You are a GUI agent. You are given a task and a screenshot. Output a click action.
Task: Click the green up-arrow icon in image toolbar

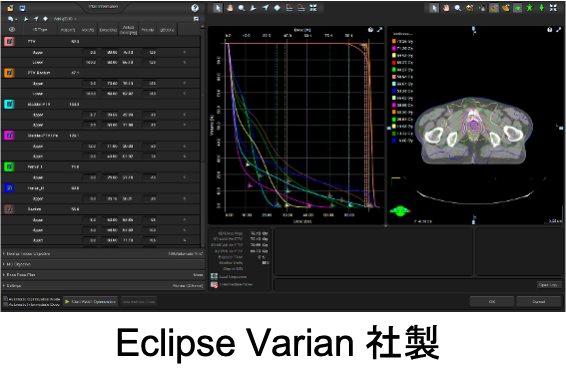541,8
